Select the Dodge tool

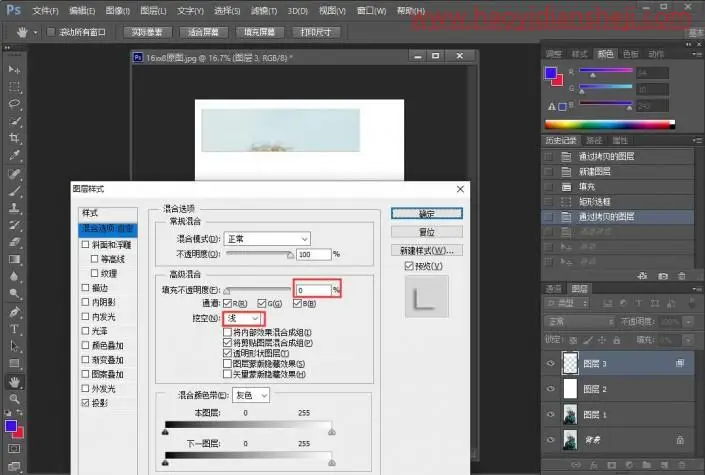click(x=14, y=294)
